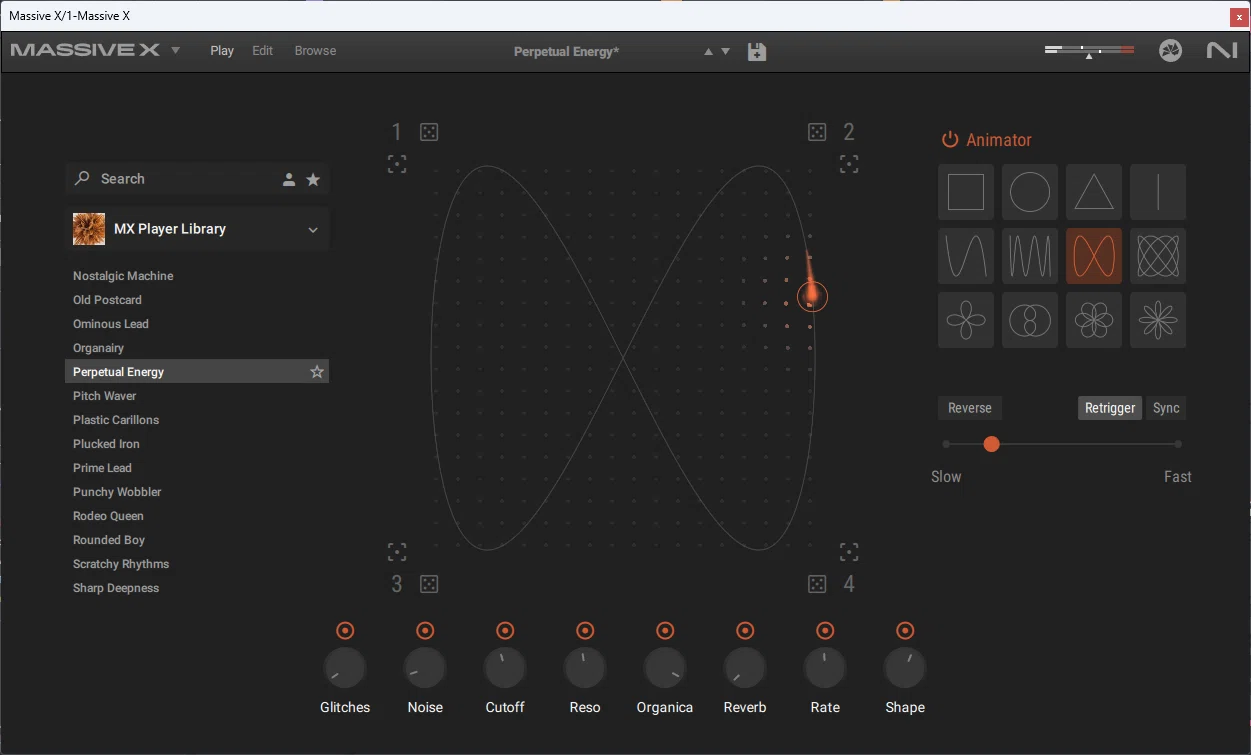Select the eight-petal star animator shape
The image size is (1251, 755).
tap(1158, 320)
